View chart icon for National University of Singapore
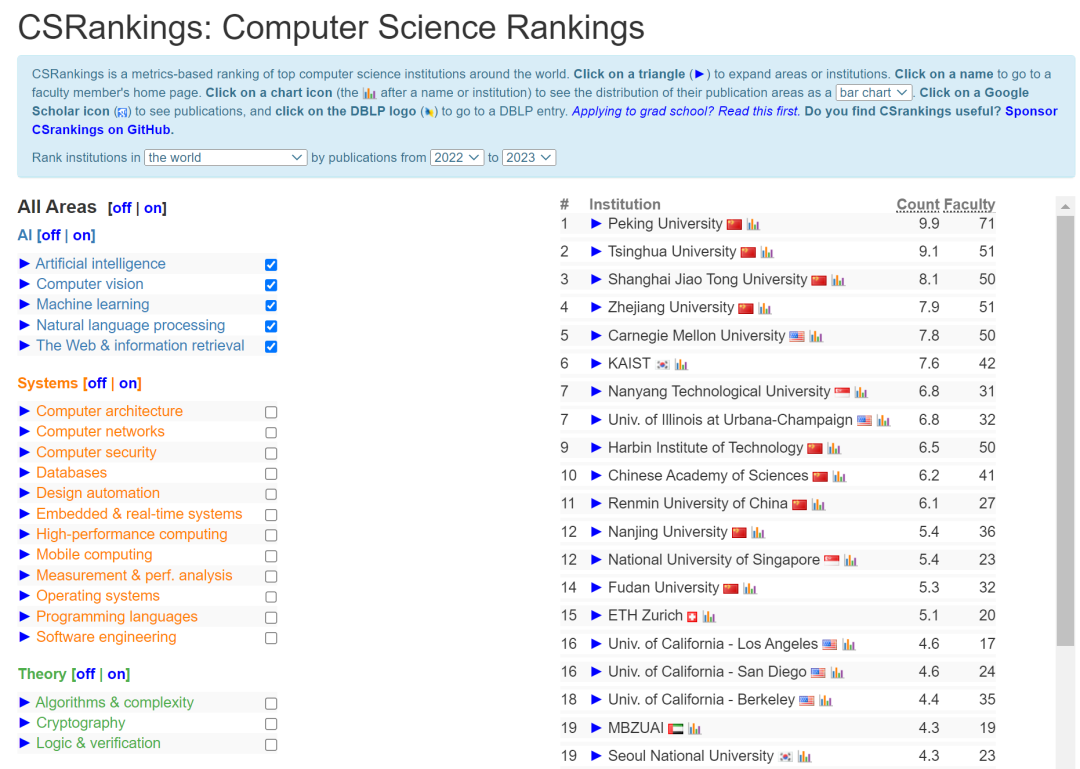The height and width of the screenshot is (769, 1080). click(x=851, y=559)
